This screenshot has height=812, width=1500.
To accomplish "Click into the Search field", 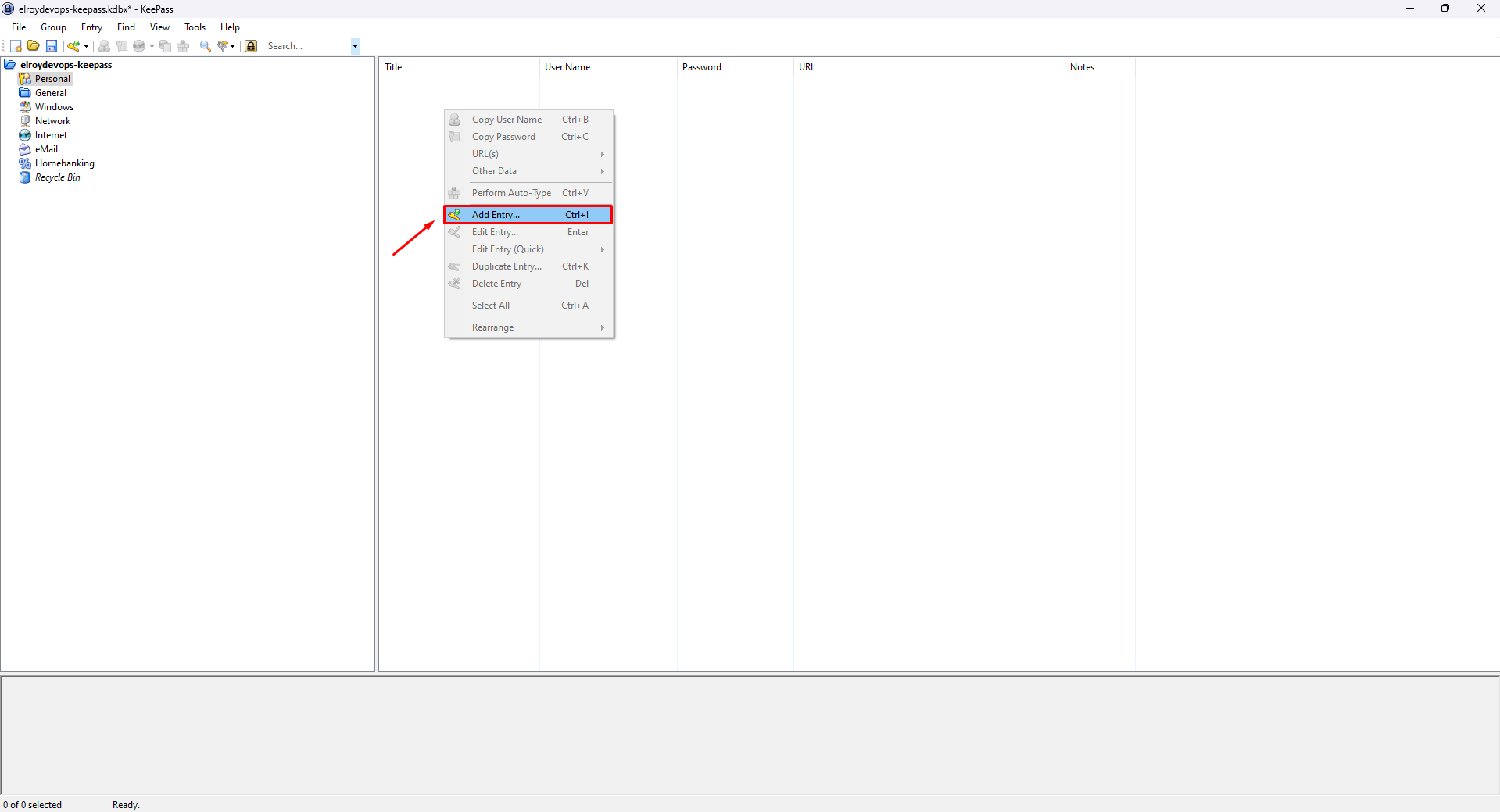I will coord(308,46).
